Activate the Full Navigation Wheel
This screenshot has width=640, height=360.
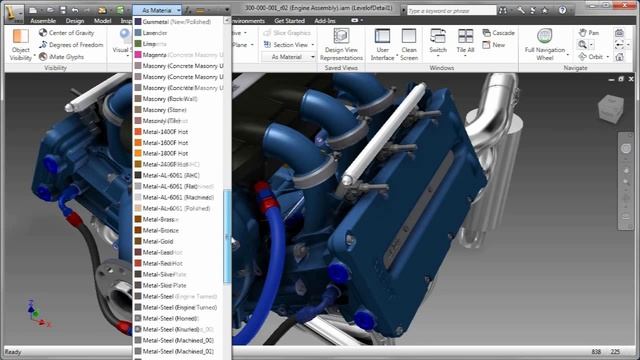[544, 36]
